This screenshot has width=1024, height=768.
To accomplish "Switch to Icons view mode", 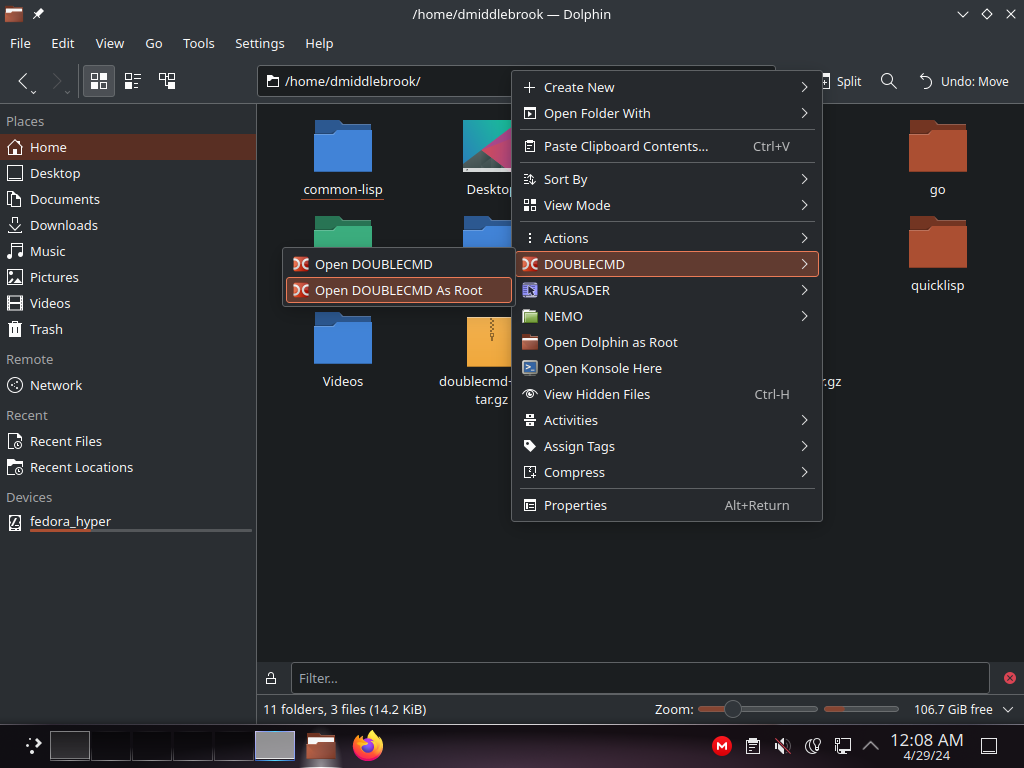I will click(99, 81).
